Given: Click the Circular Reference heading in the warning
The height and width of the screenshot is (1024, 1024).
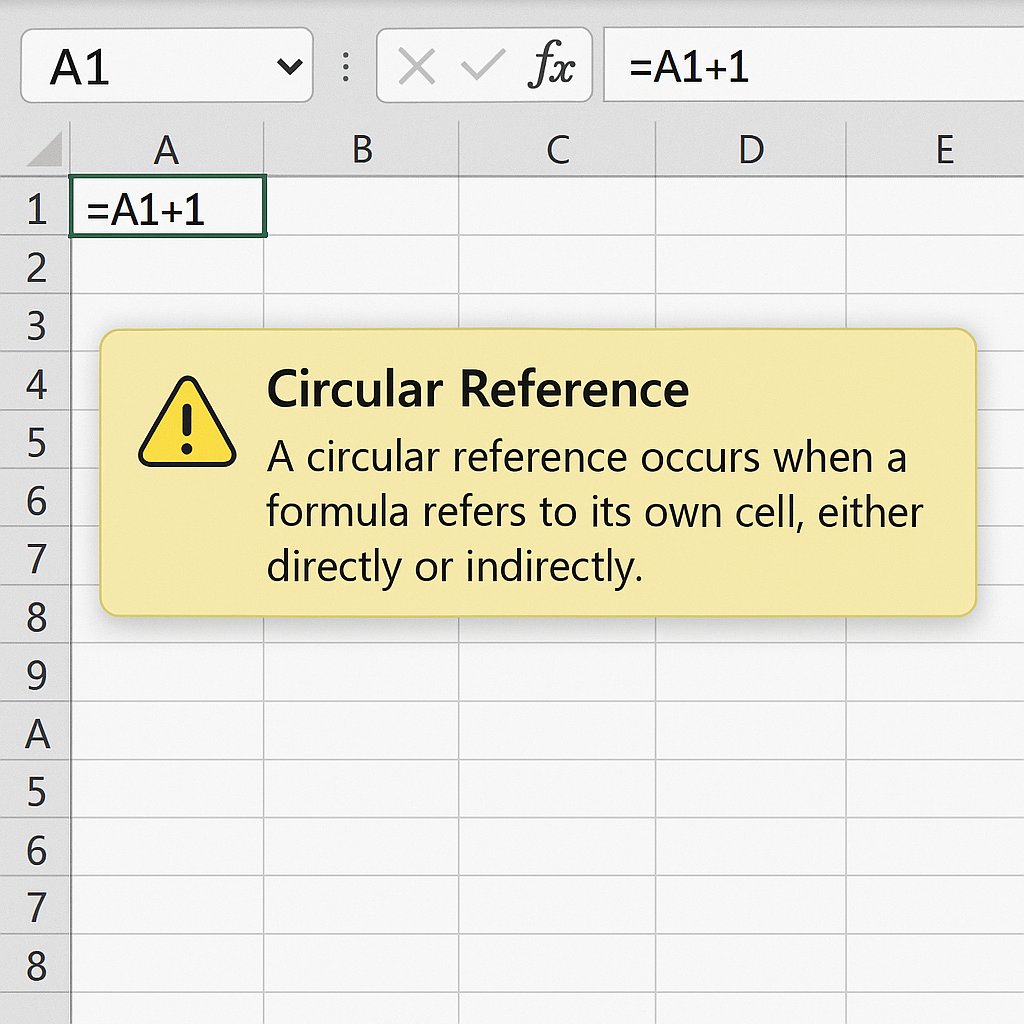Looking at the screenshot, I should tap(478, 389).
